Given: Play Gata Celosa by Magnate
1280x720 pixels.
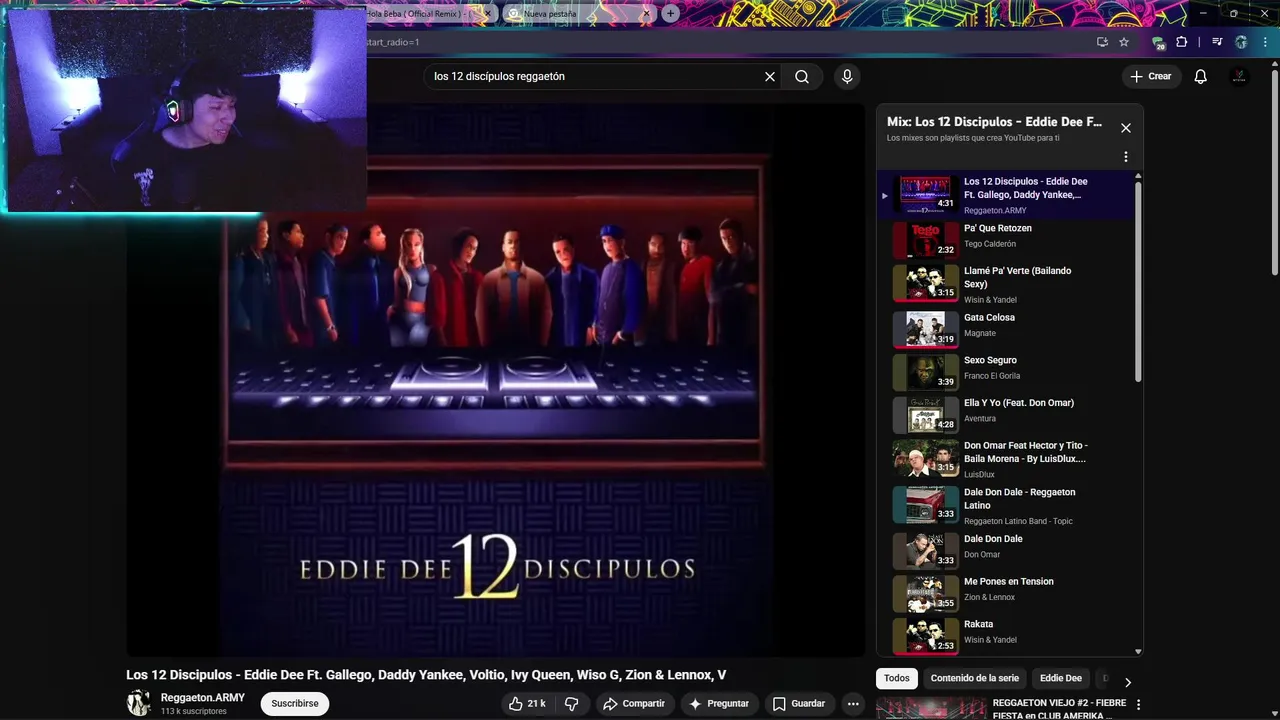Looking at the screenshot, I should (x=1005, y=328).
